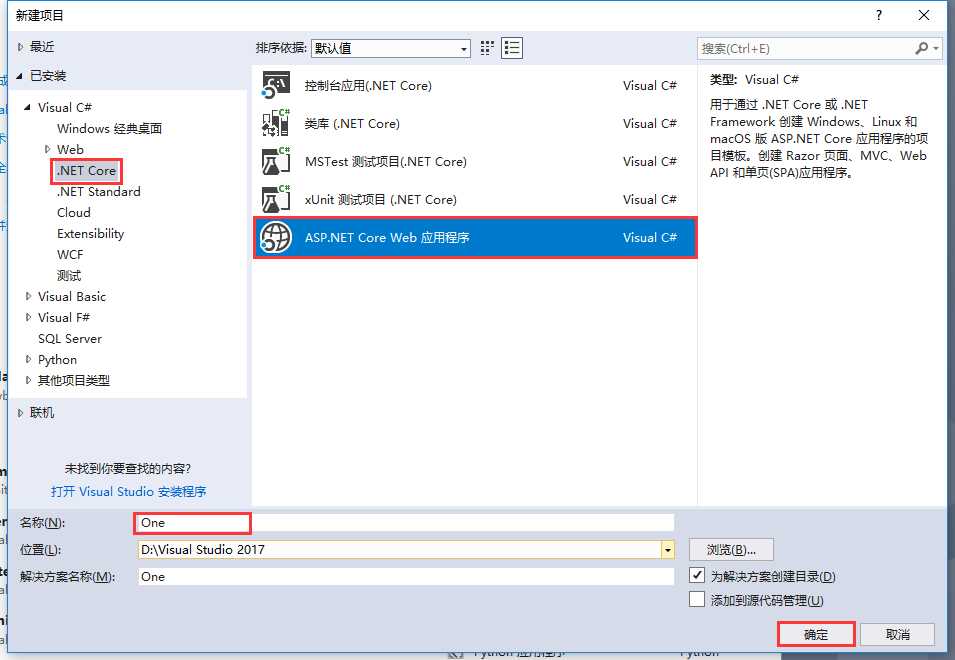Open the search options dropdown arrow
955x660 pixels.
pyautogui.click(x=936, y=48)
